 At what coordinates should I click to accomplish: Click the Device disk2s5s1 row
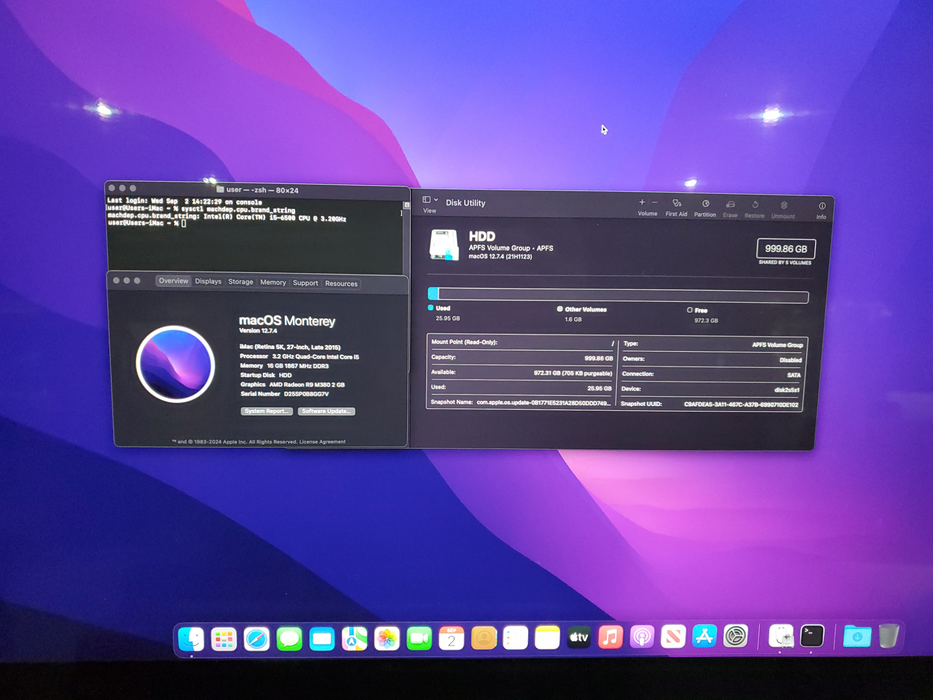[x=712, y=389]
